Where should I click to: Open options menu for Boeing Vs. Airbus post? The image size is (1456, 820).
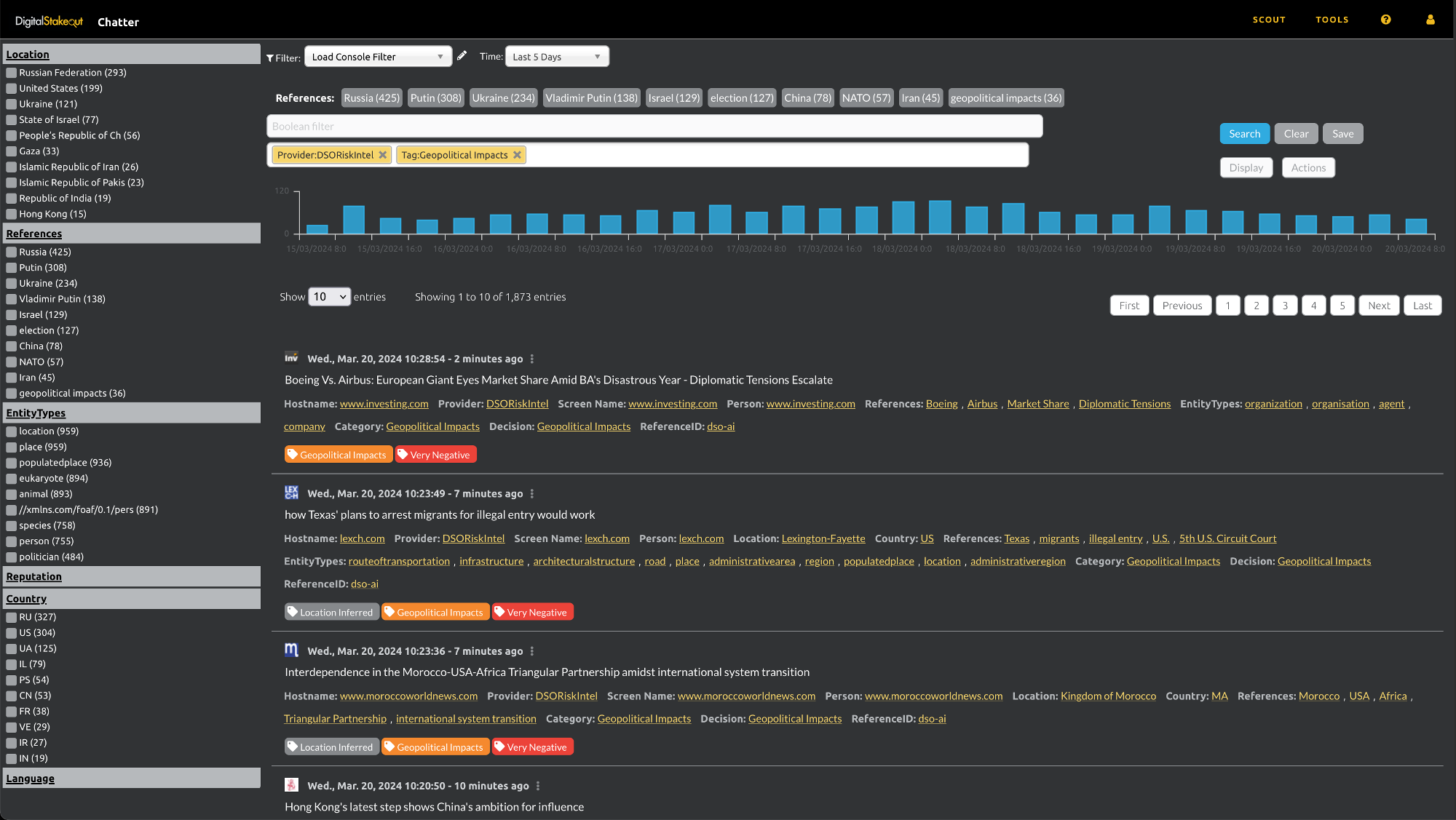pos(532,359)
